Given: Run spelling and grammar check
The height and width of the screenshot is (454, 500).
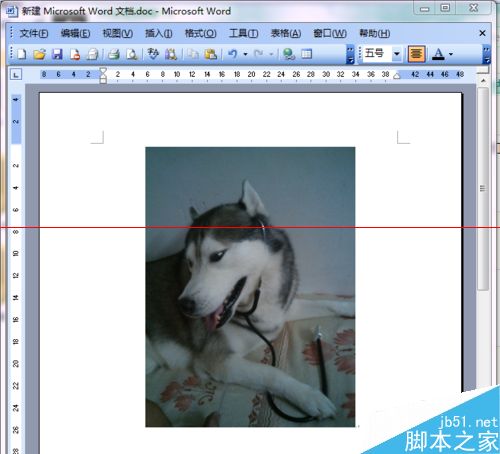Looking at the screenshot, I should (x=153, y=54).
